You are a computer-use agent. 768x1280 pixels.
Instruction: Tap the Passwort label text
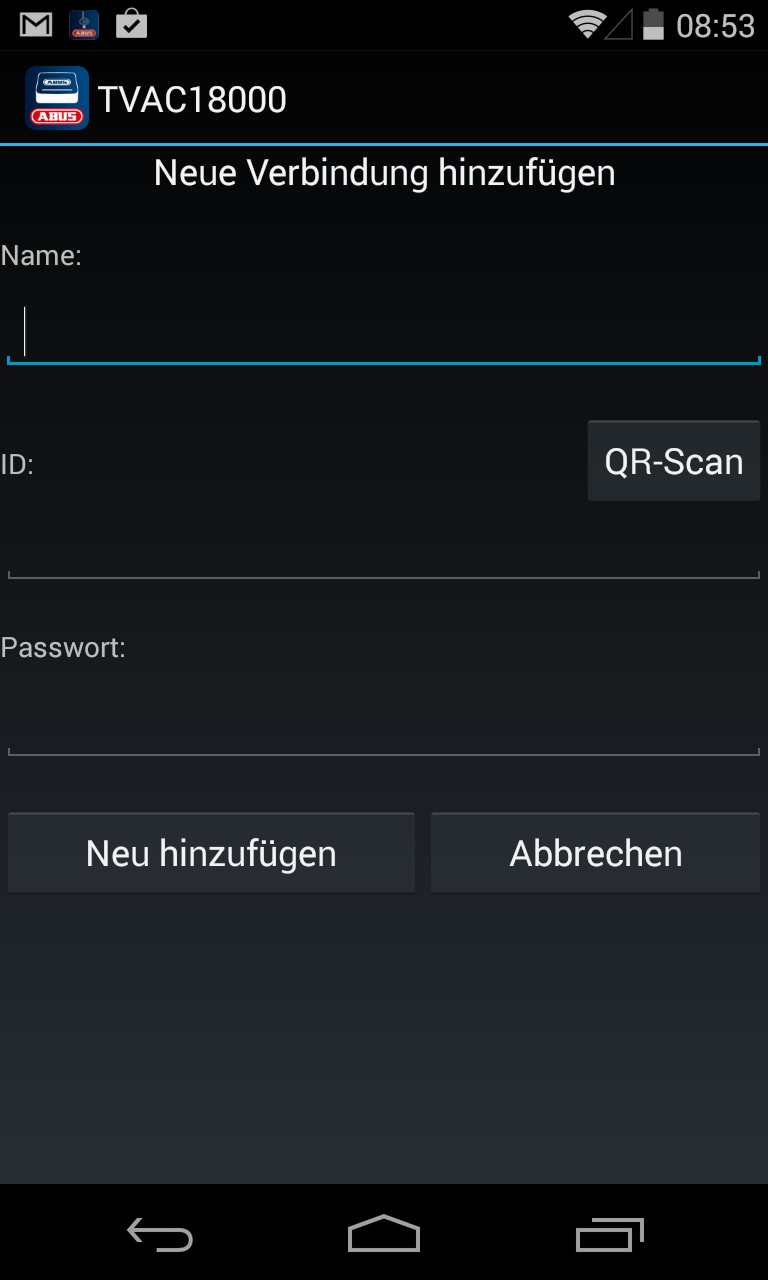63,647
